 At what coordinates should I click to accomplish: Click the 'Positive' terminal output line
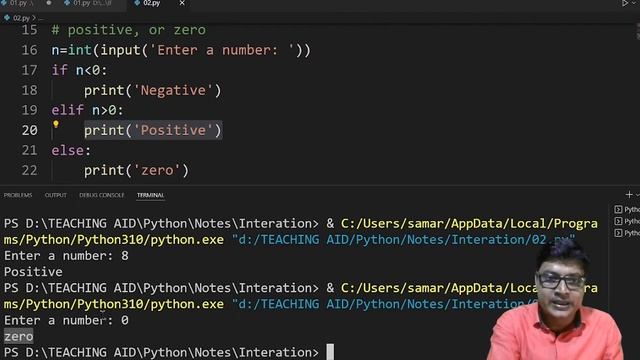pyautogui.click(x=33, y=272)
